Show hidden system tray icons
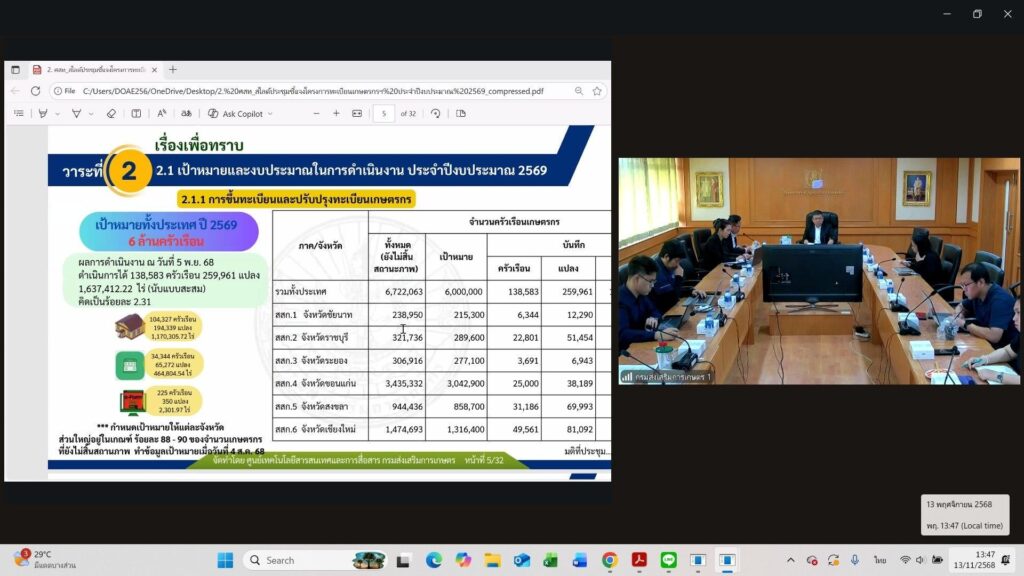 [x=790, y=560]
